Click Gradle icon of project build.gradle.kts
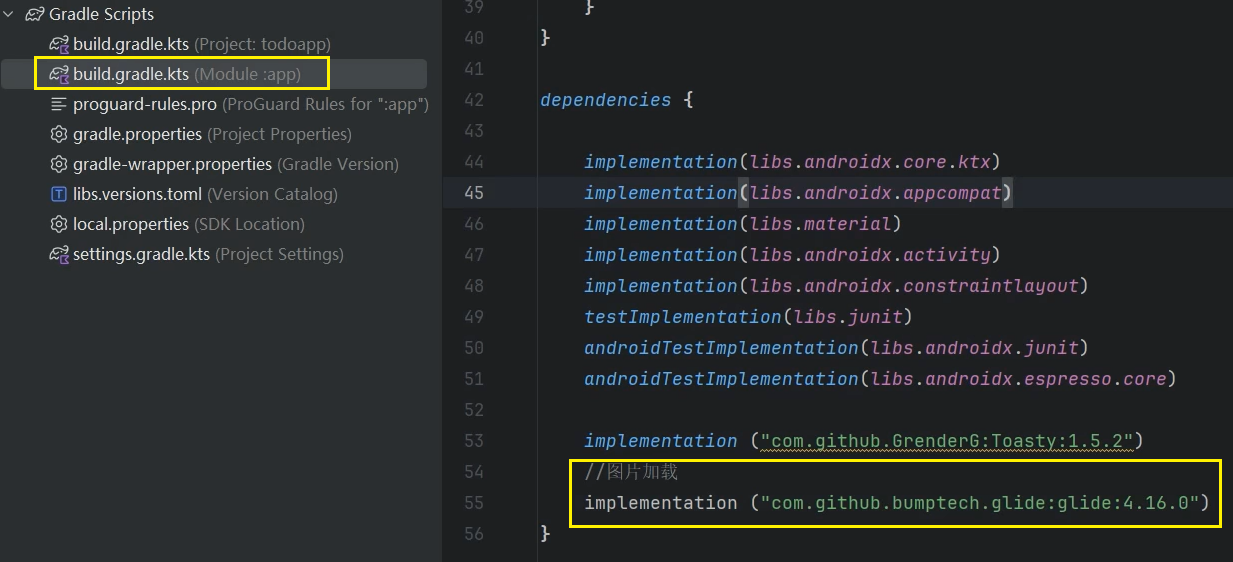The height and width of the screenshot is (562, 1233). tap(59, 44)
